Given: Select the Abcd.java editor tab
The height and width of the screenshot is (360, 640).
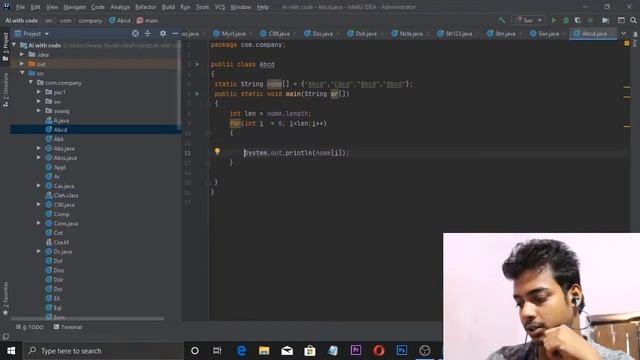Looking at the screenshot, I should (x=593, y=34).
